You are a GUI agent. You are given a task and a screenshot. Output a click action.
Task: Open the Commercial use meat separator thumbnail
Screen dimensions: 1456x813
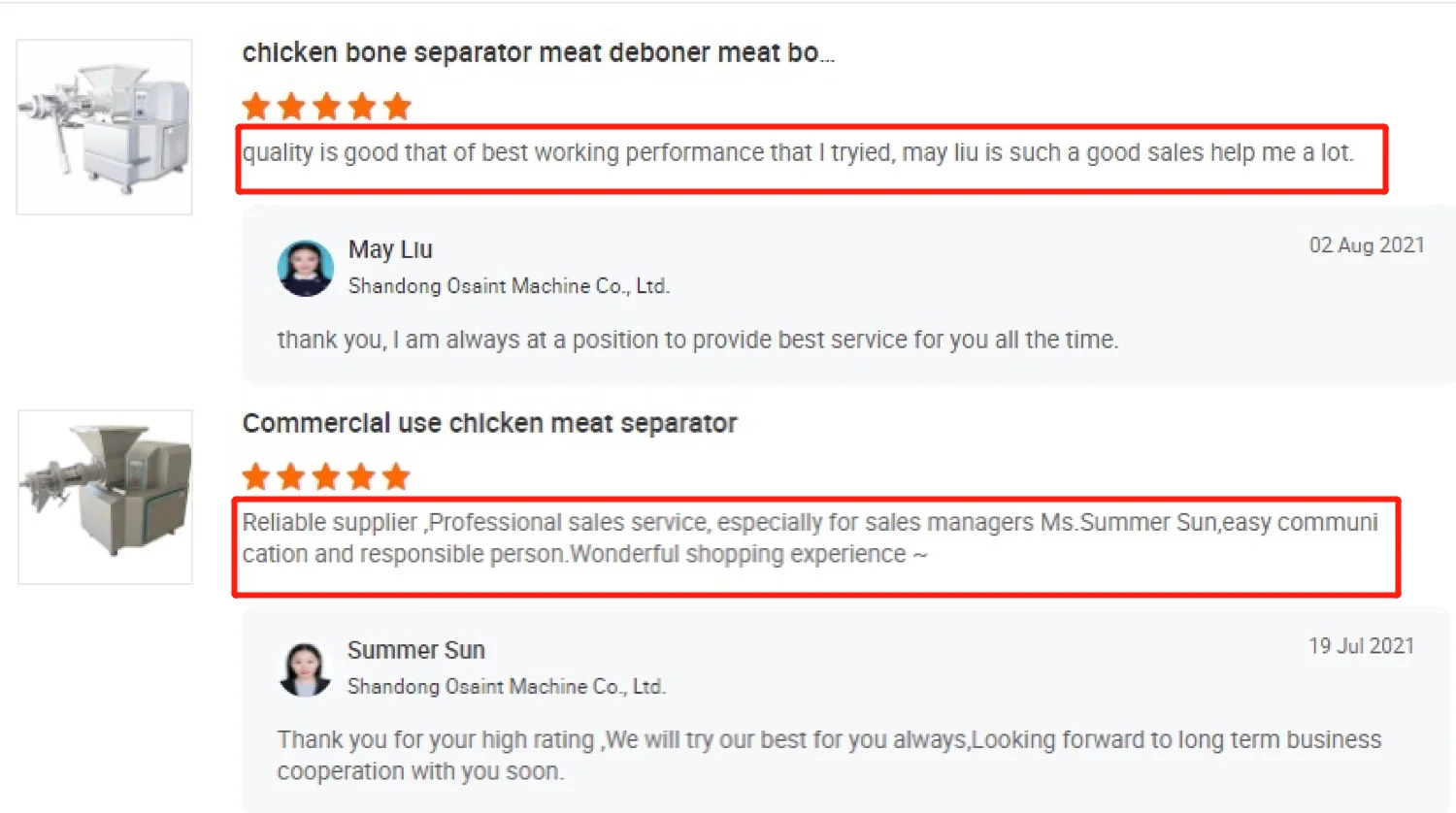pyautogui.click(x=105, y=497)
